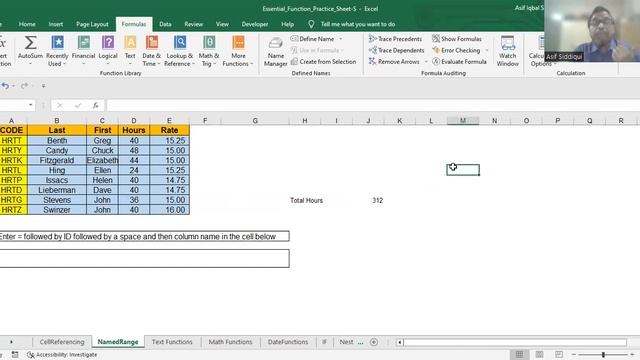640x360 pixels.
Task: Open Lookup & Reference functions
Action: click(x=180, y=51)
